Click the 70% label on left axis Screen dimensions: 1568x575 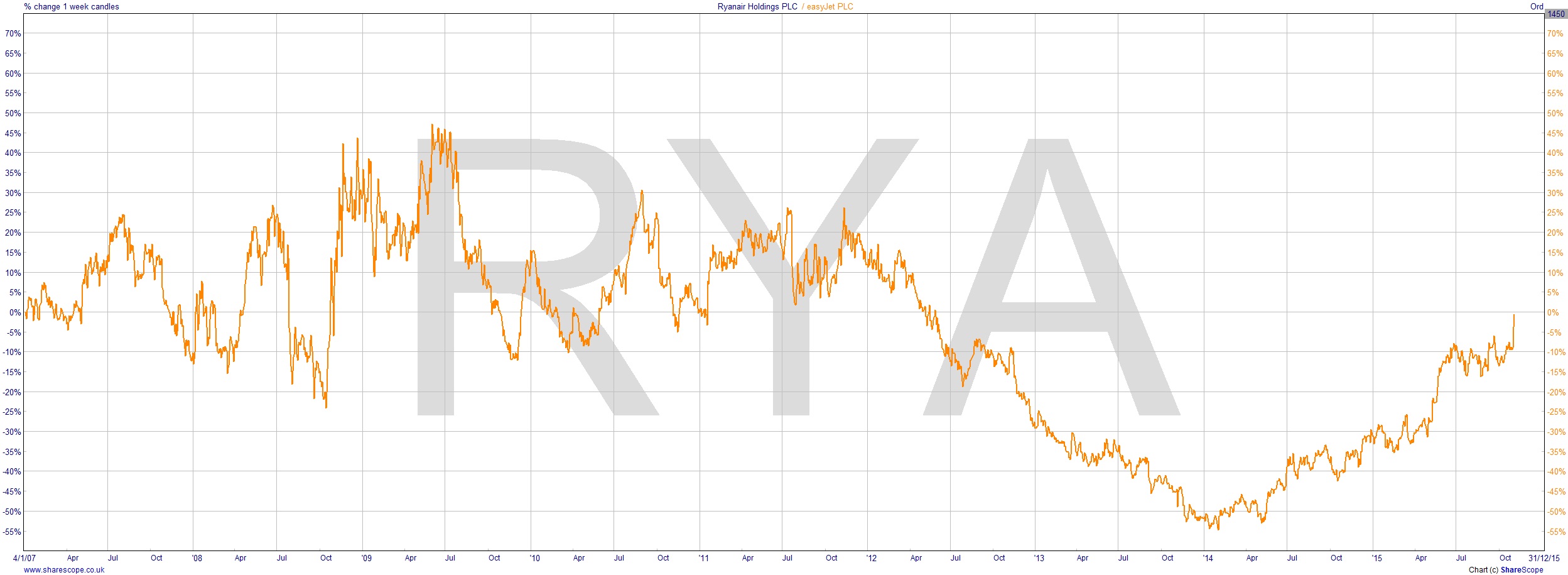coord(13,33)
